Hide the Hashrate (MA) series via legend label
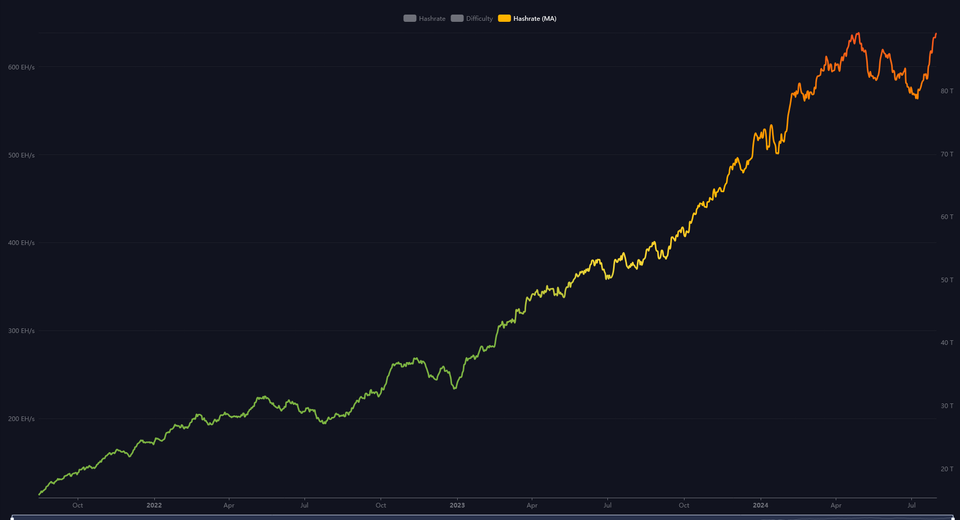 pyautogui.click(x=535, y=18)
